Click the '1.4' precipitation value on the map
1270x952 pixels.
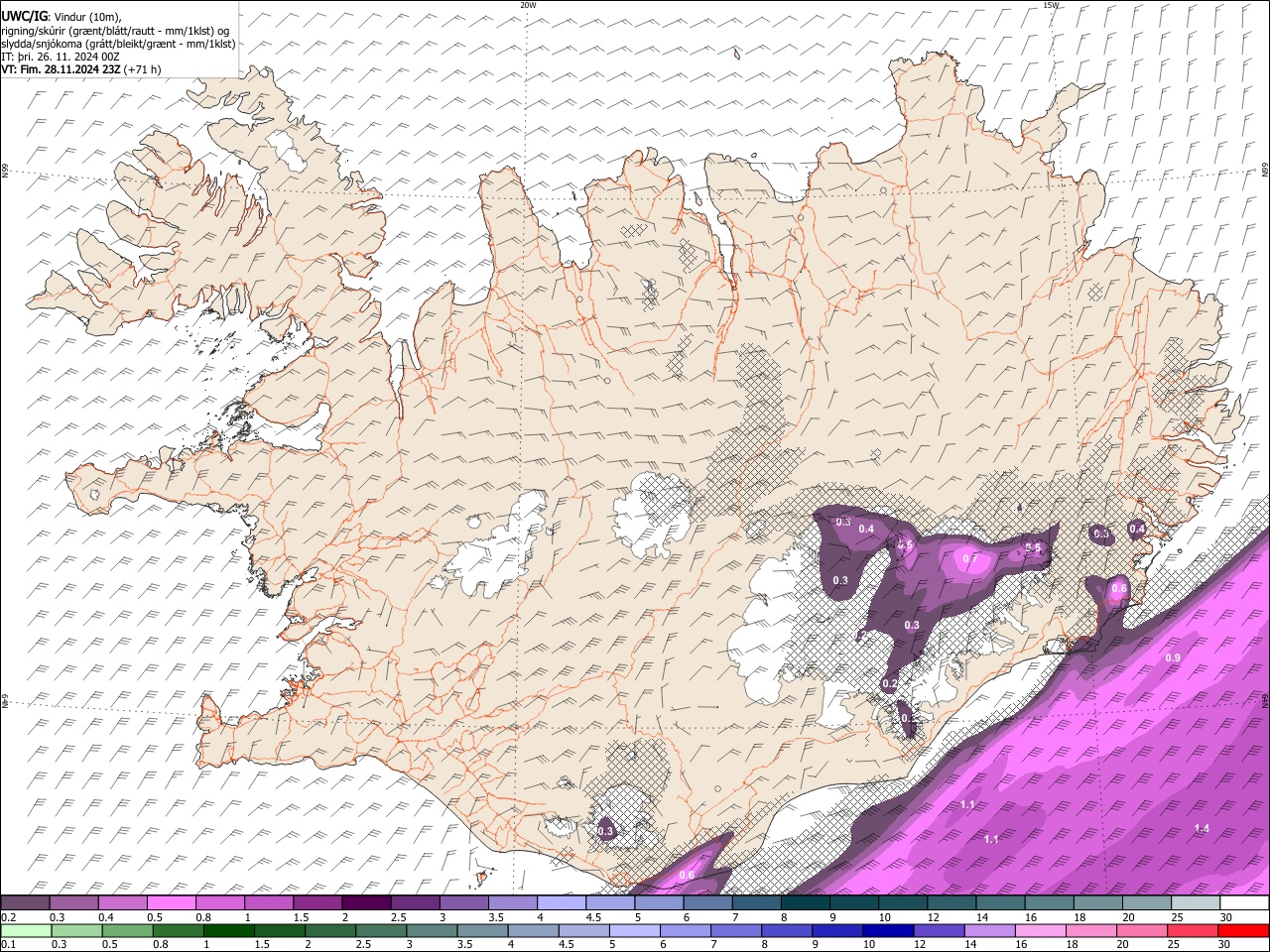[1202, 828]
